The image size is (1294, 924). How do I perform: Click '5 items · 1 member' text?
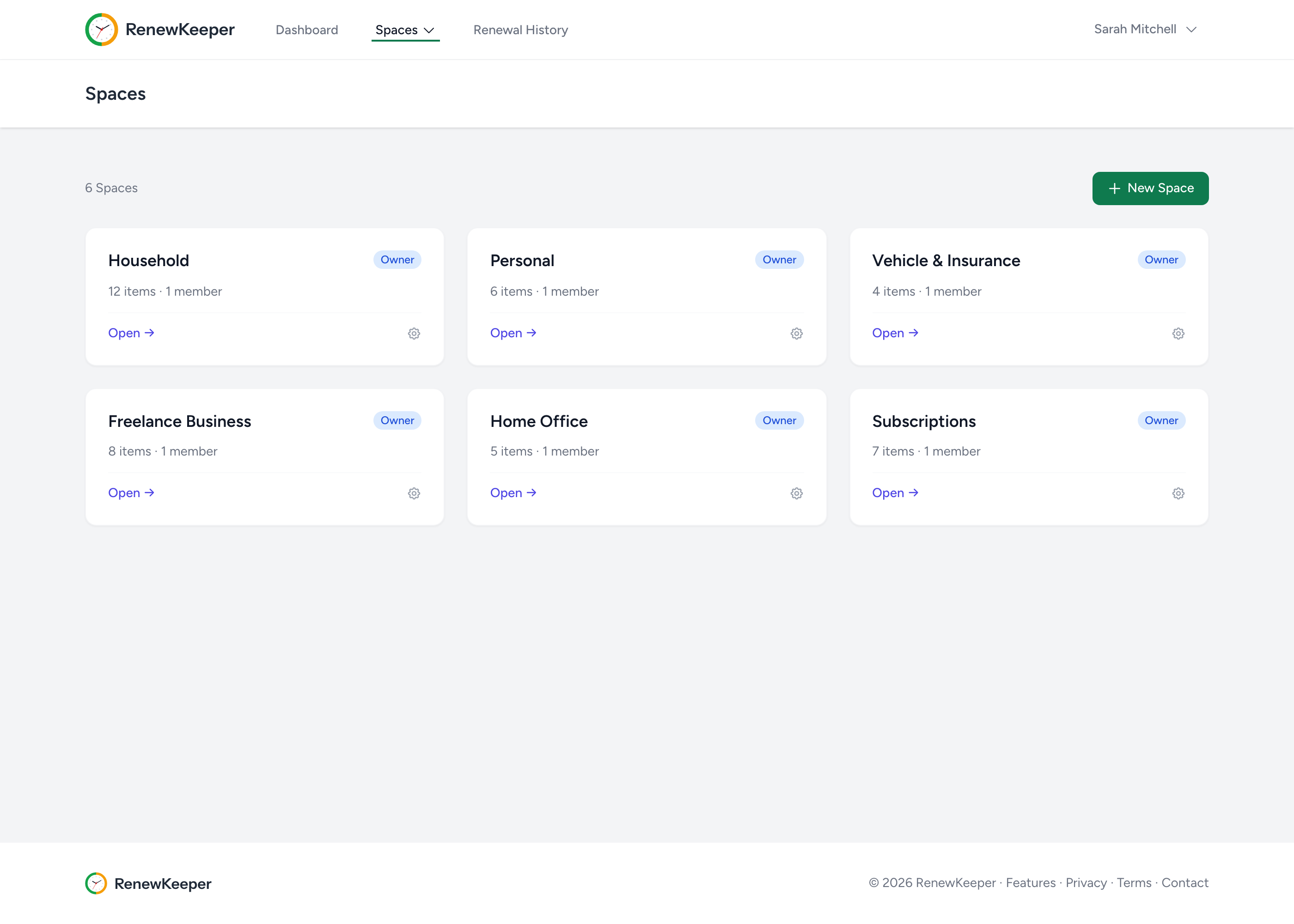click(544, 451)
